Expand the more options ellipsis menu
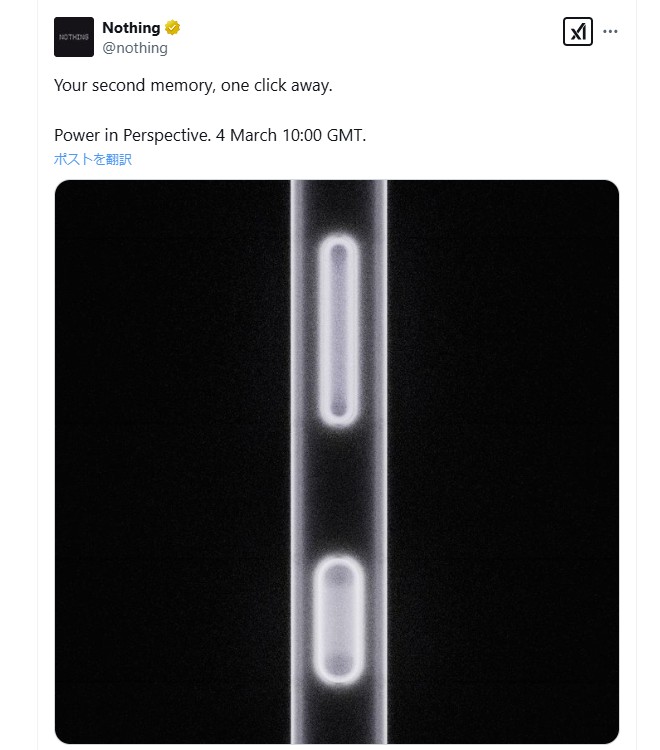The width and height of the screenshot is (660, 750). 610,32
